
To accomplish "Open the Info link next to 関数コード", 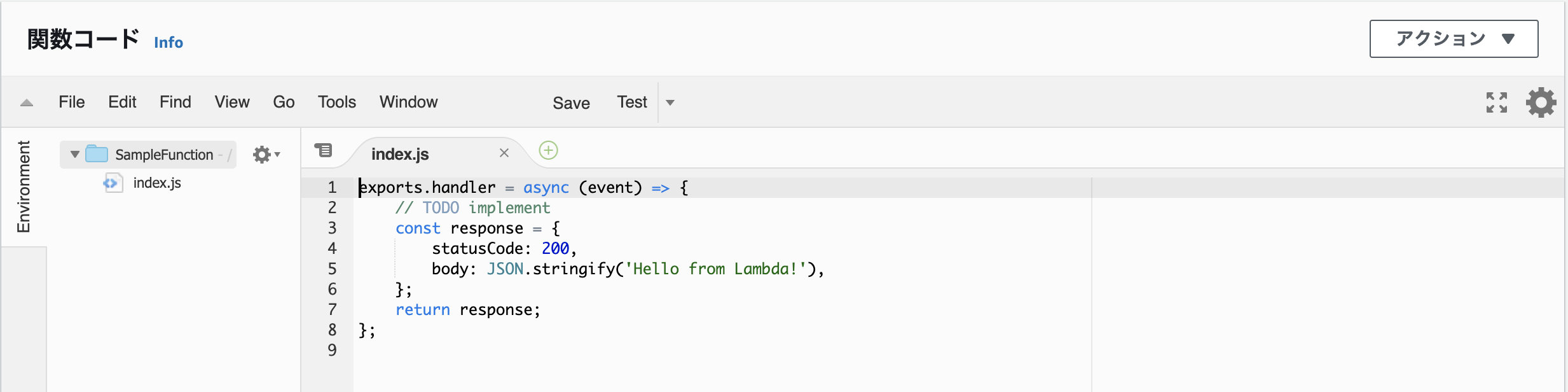I will pyautogui.click(x=168, y=43).
